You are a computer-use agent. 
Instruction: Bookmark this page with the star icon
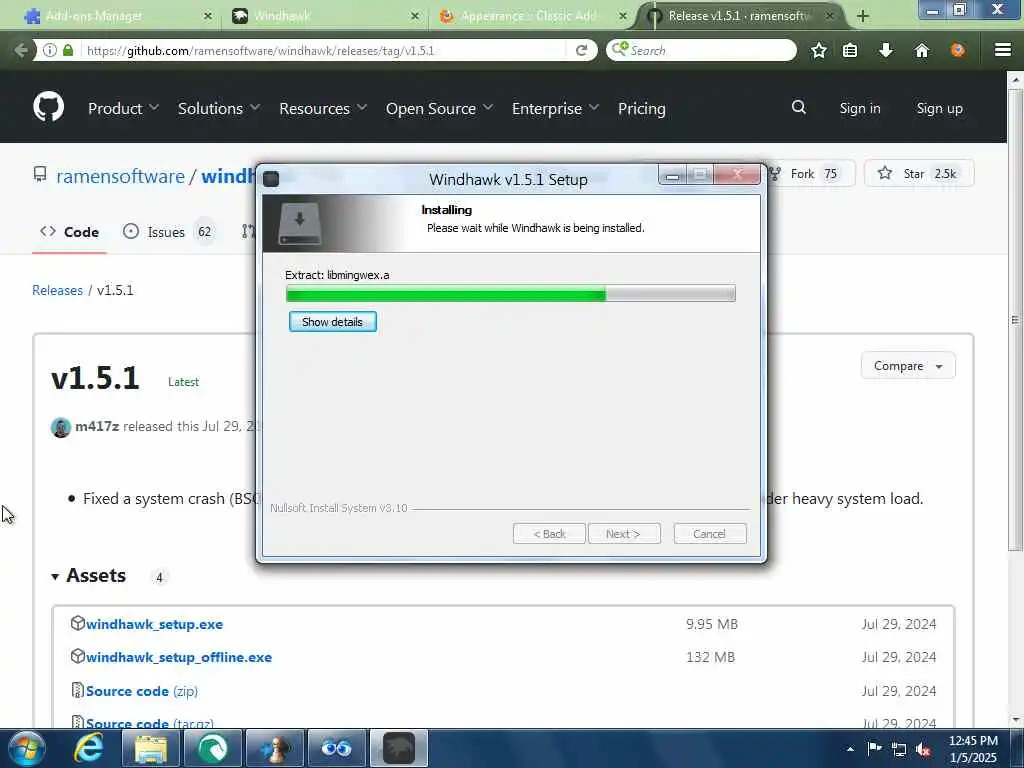click(818, 50)
